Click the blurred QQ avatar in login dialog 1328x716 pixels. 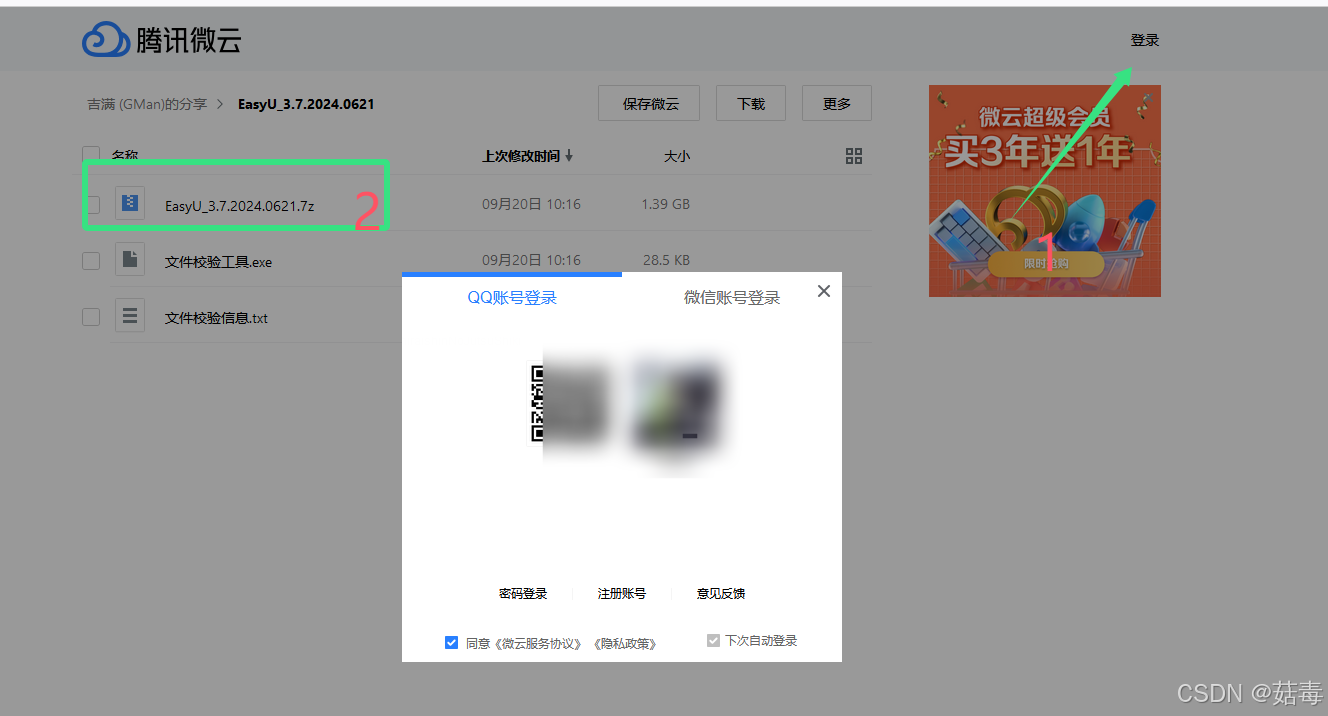tap(678, 404)
